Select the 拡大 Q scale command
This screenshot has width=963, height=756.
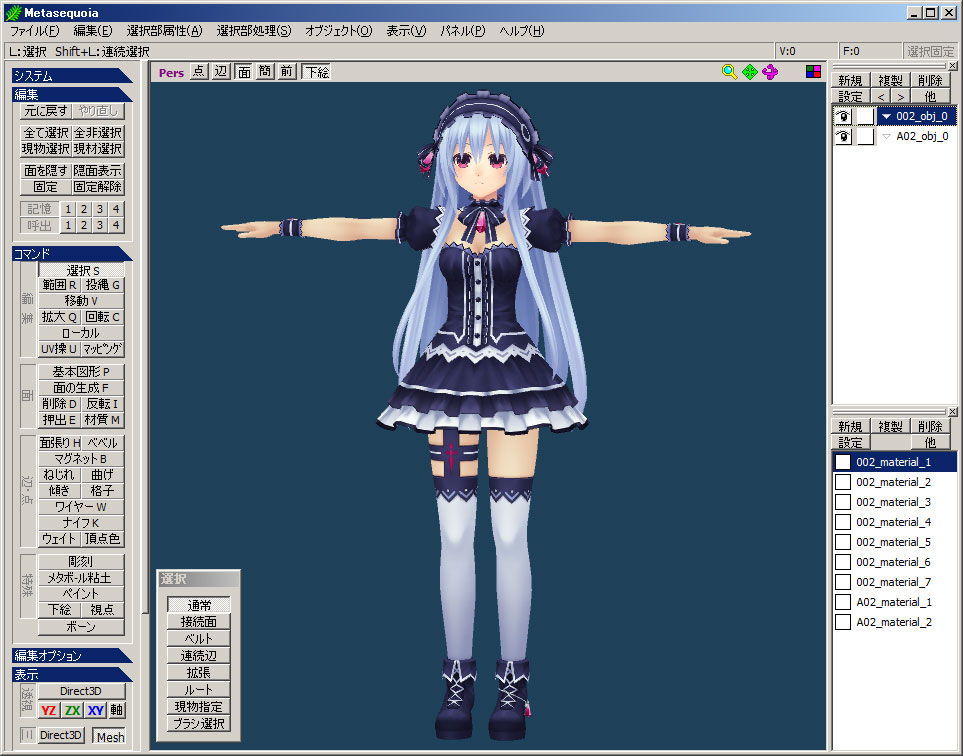[60, 317]
